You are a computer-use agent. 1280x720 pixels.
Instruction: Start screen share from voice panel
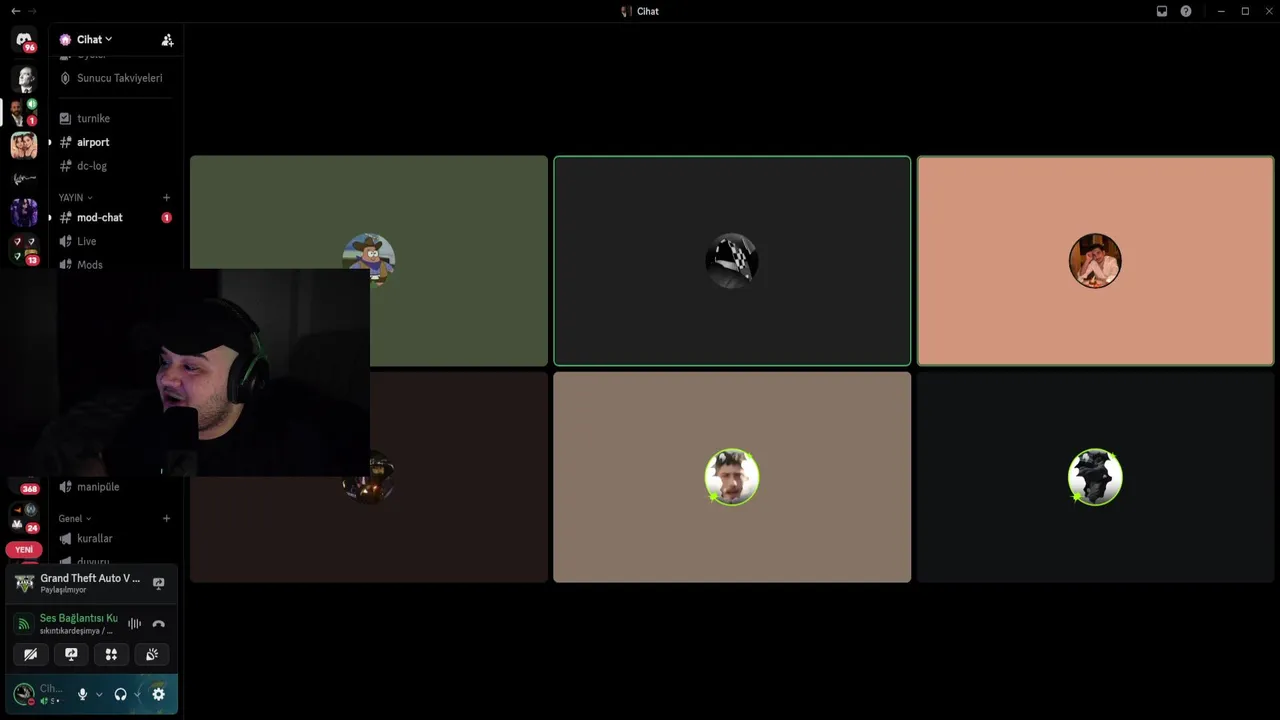71,654
